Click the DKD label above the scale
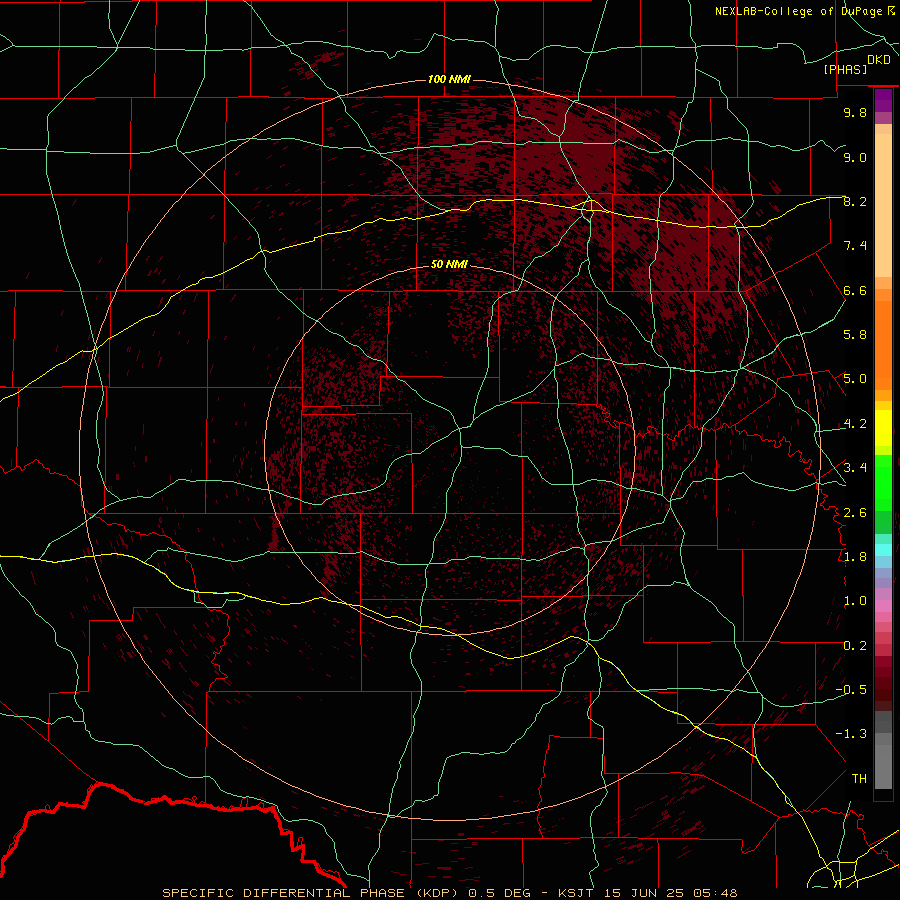This screenshot has height=900, width=900. pyautogui.click(x=879, y=60)
